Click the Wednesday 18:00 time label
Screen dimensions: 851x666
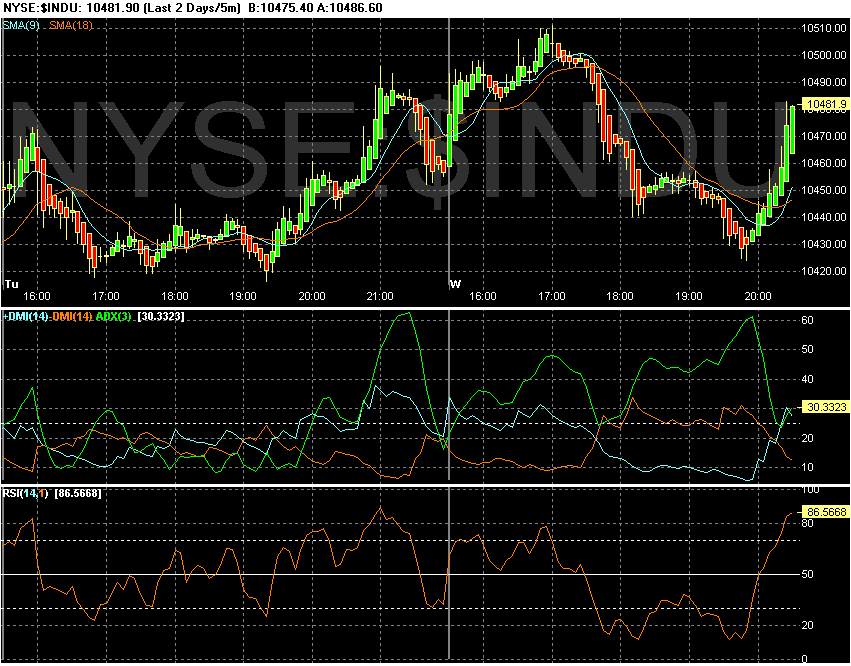620,296
